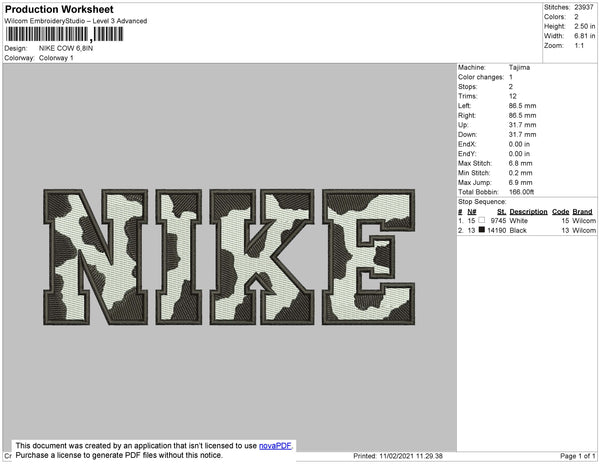Click the Description column header
This screenshot has width=600, height=464.
[x=527, y=212]
